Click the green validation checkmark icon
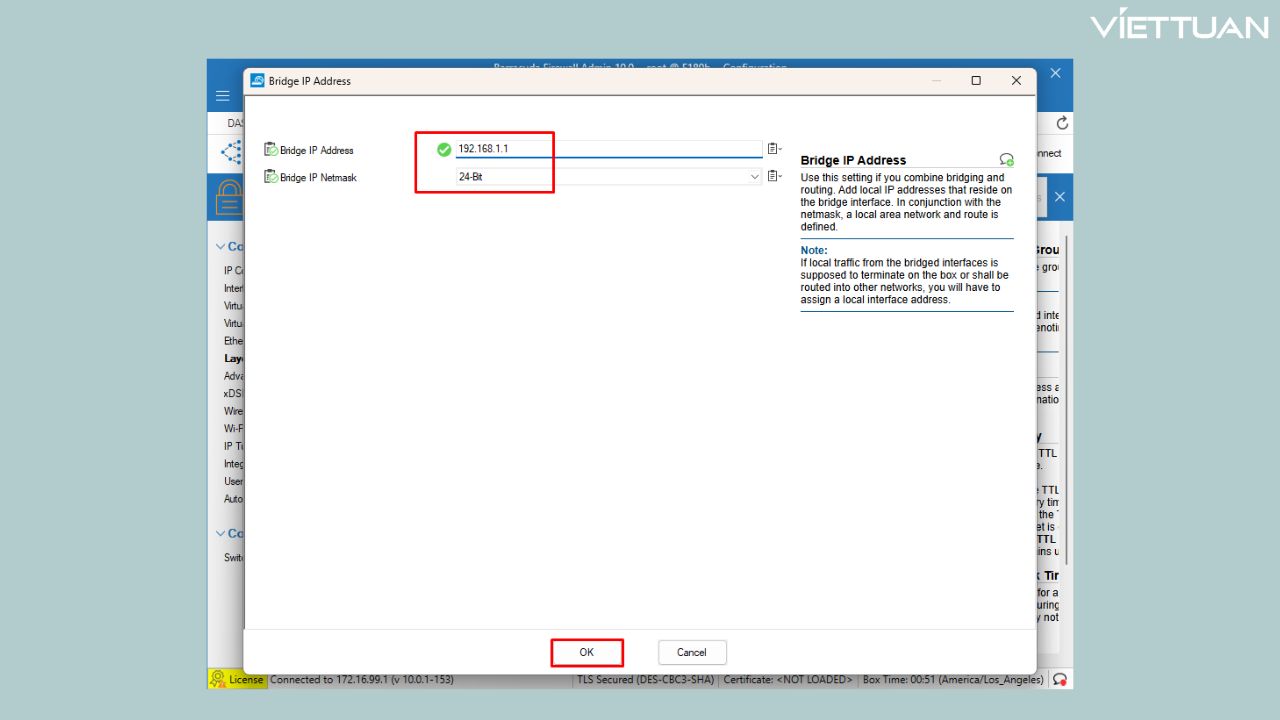Image resolution: width=1280 pixels, height=720 pixels. (444, 150)
